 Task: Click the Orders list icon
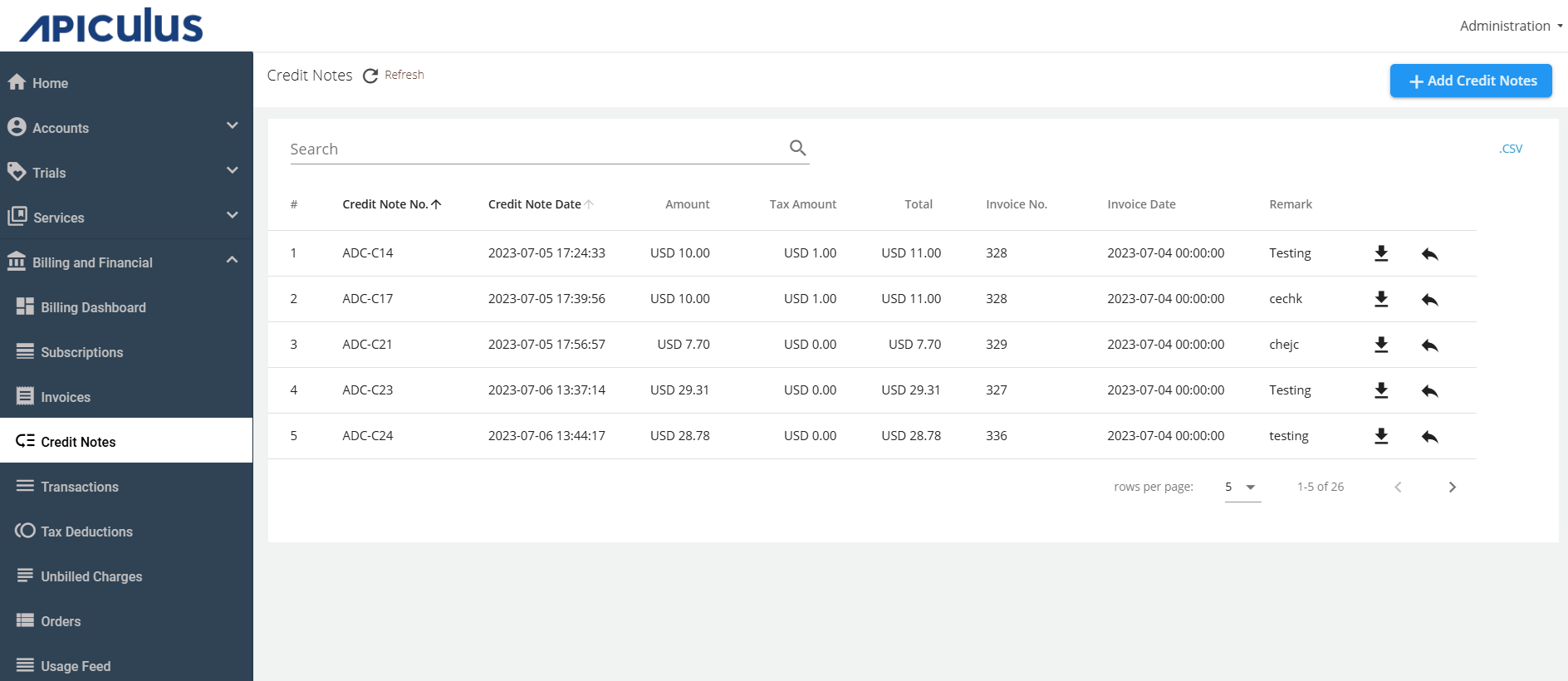coord(26,620)
